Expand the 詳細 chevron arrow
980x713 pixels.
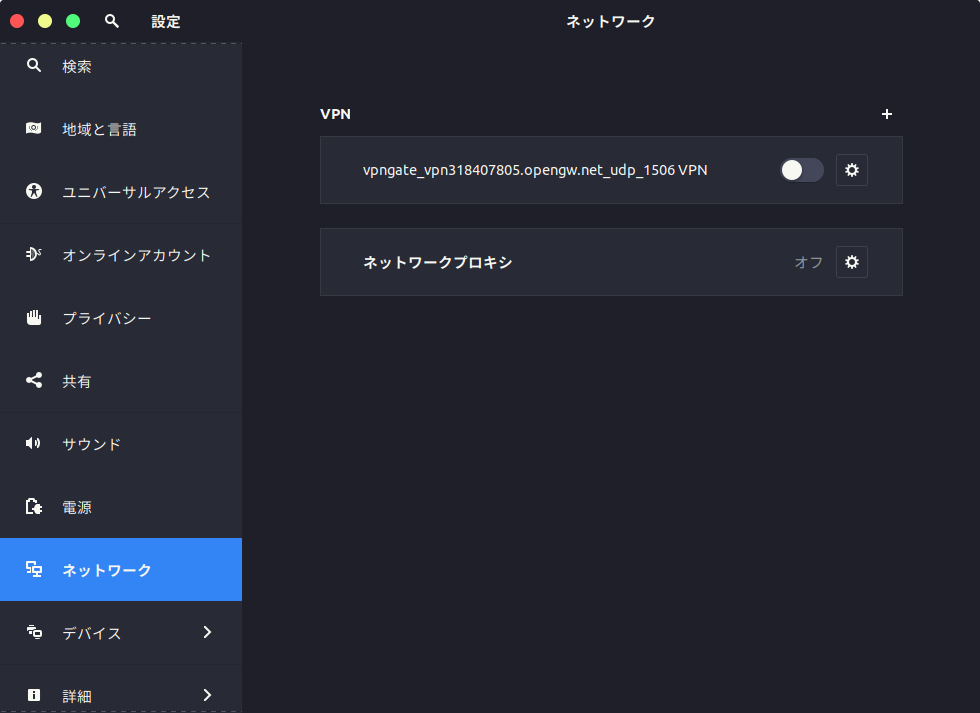click(x=207, y=695)
